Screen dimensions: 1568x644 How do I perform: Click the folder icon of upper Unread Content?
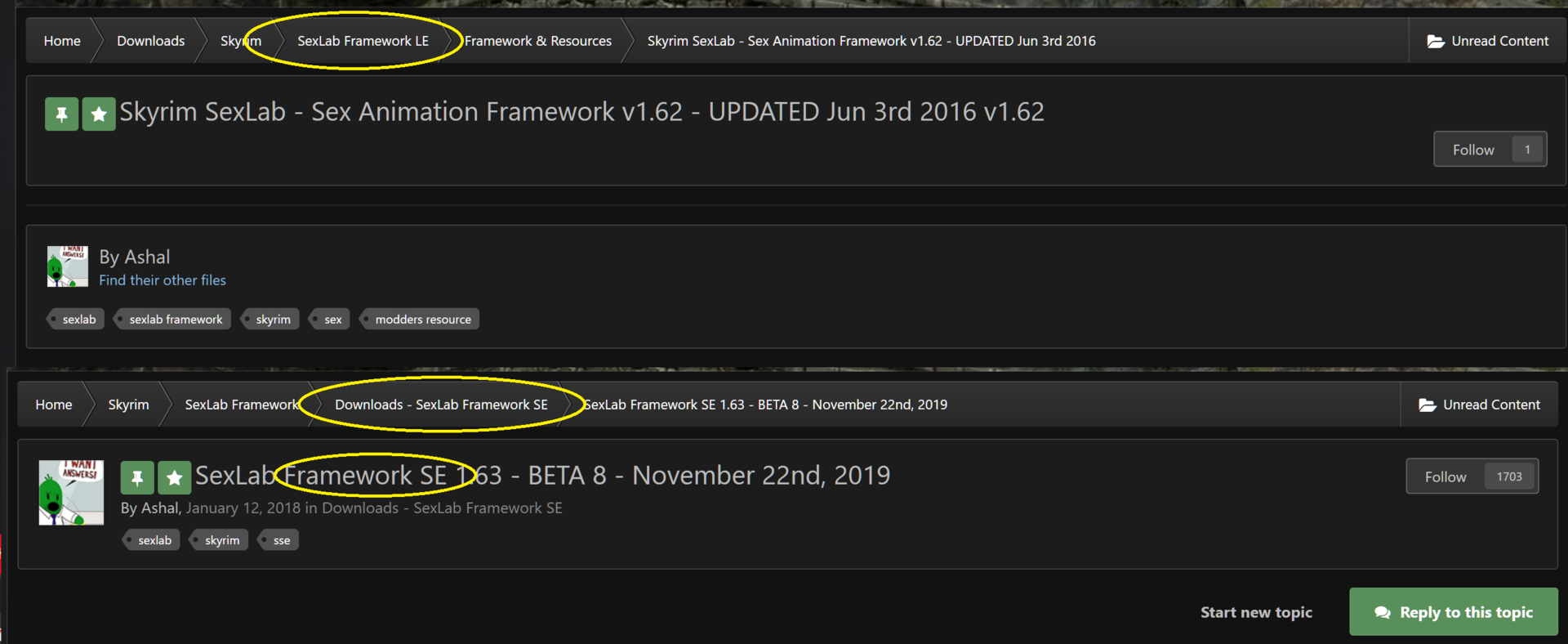(x=1435, y=42)
